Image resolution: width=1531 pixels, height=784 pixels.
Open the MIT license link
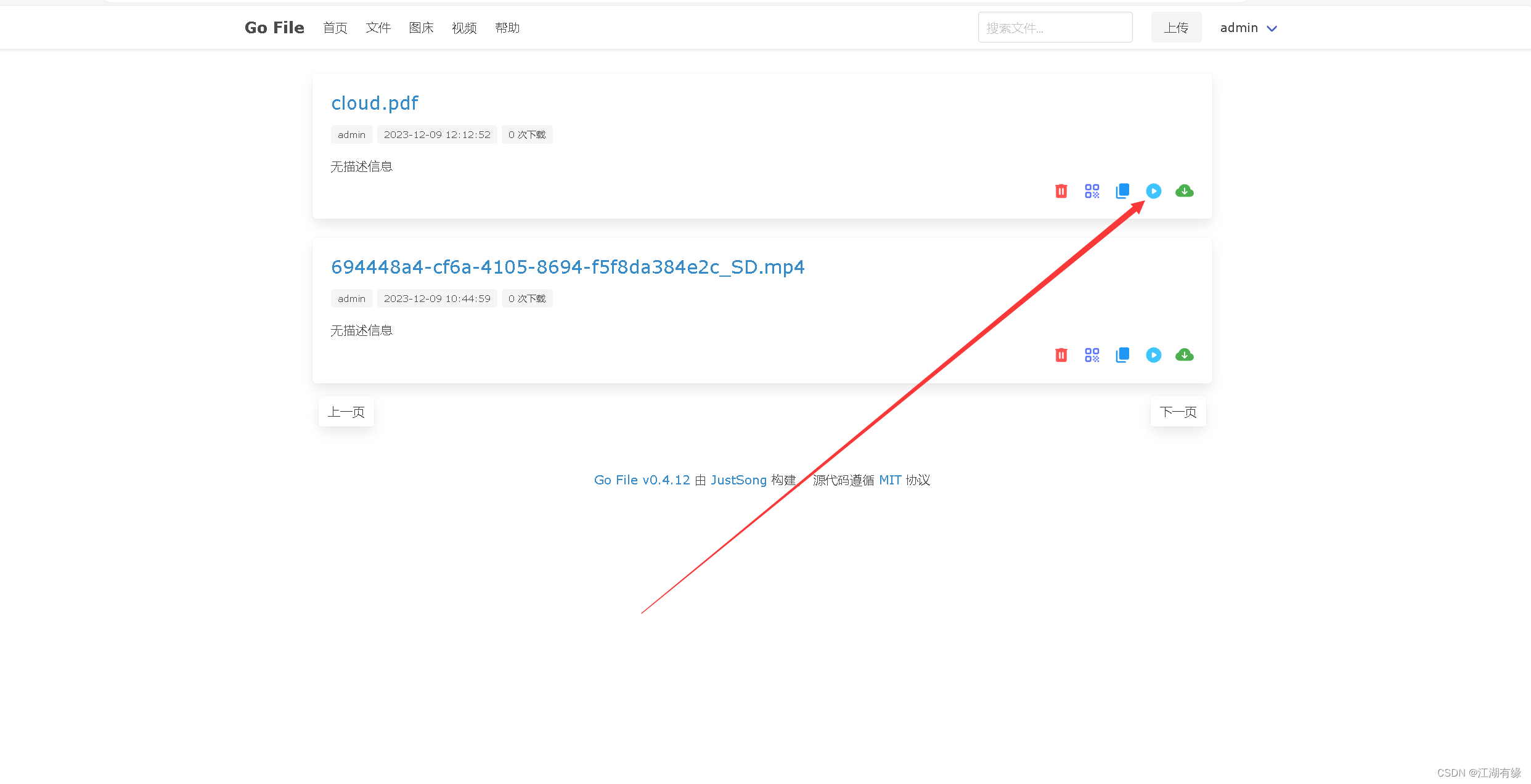click(x=890, y=480)
